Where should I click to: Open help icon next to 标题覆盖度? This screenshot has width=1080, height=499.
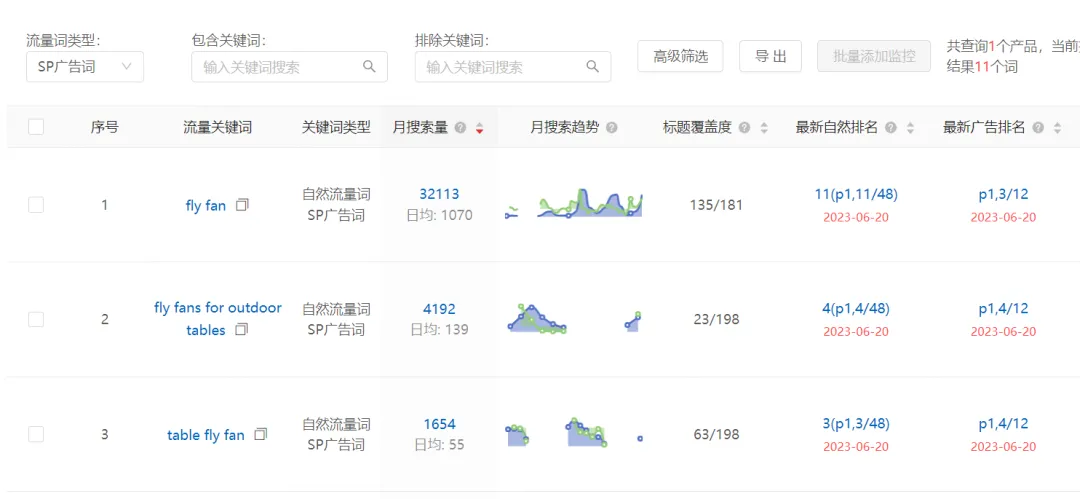tap(744, 128)
